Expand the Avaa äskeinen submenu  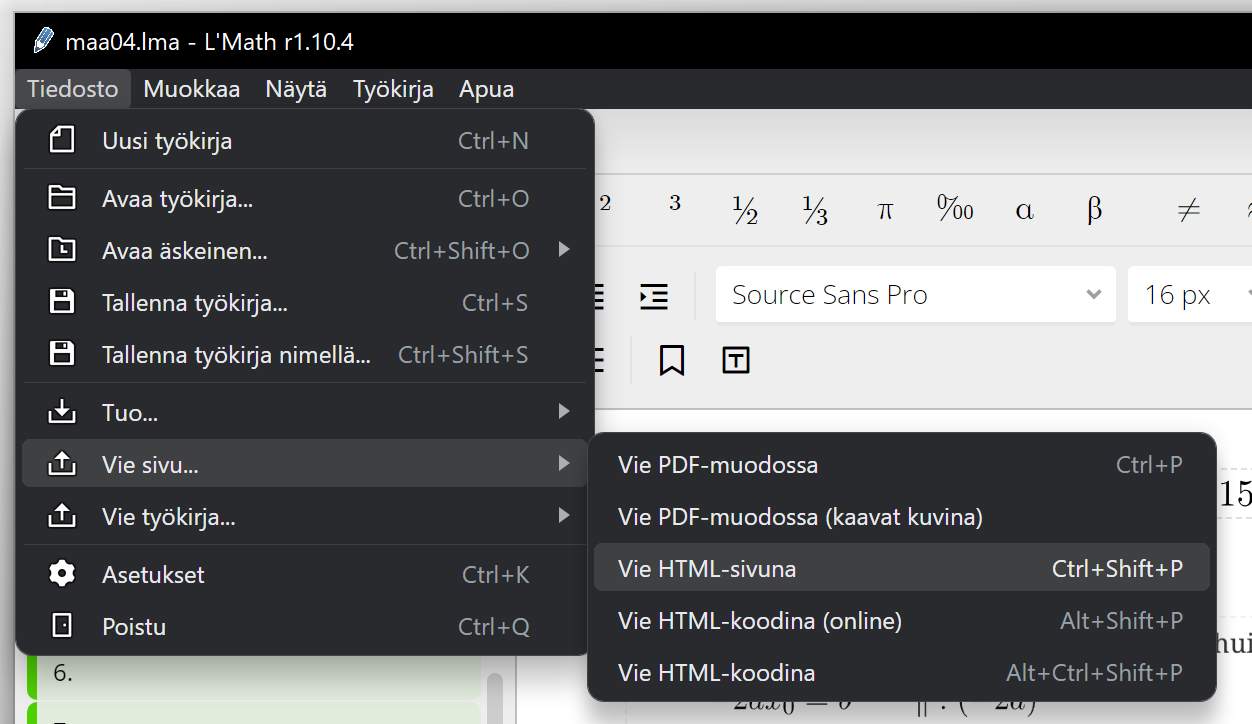(x=304, y=251)
